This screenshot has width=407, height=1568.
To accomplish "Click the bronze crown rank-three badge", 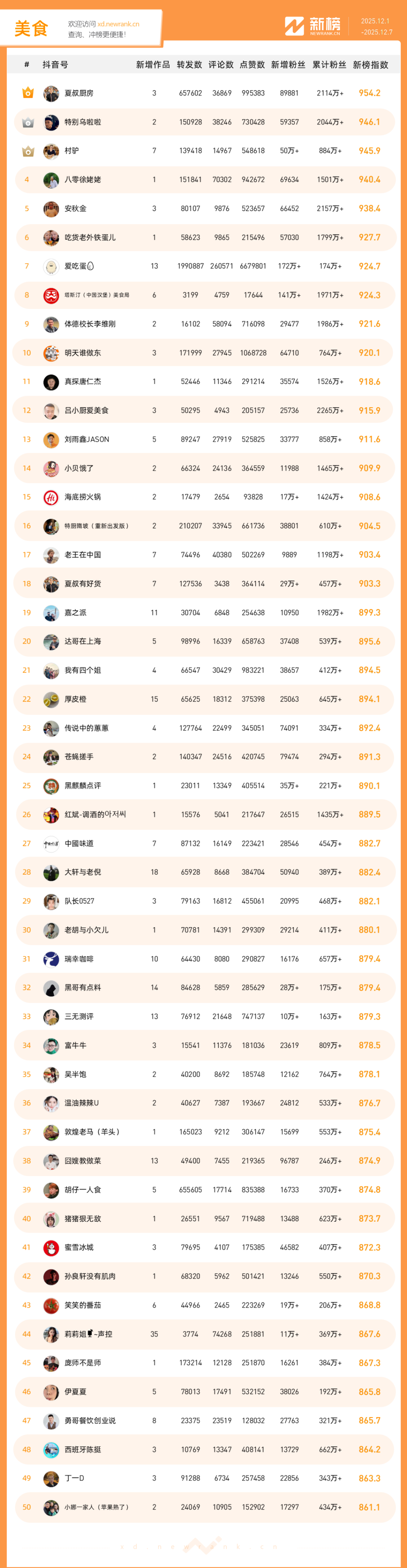I will [28, 151].
